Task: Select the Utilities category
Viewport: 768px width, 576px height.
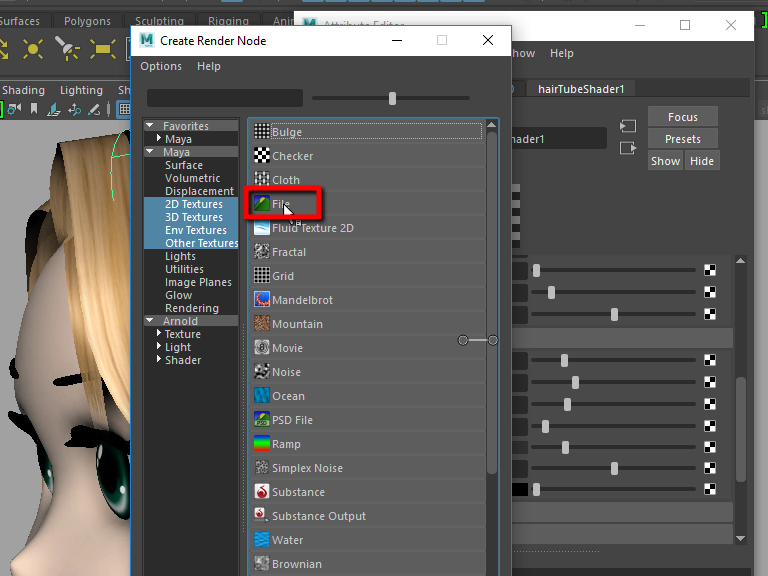Action: click(184, 269)
